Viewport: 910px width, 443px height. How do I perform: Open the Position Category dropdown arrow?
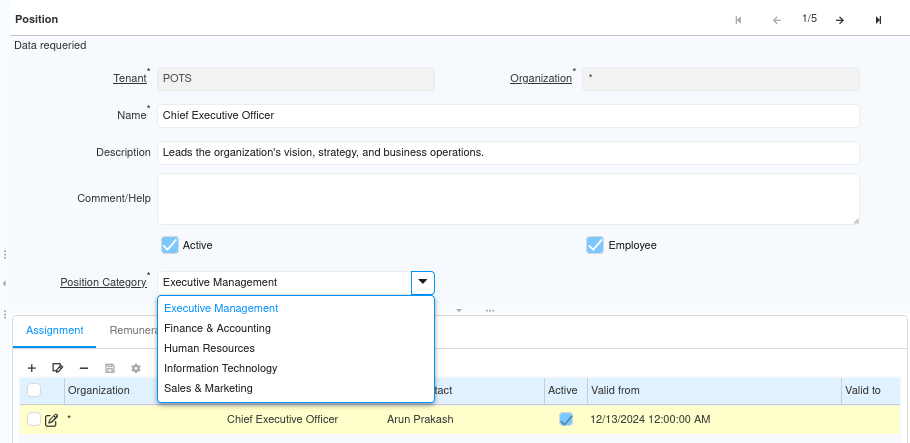tap(423, 283)
